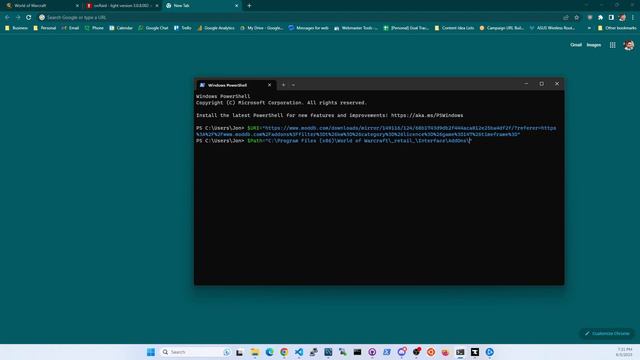
Task: Open the Trello bookmark
Action: point(182,28)
